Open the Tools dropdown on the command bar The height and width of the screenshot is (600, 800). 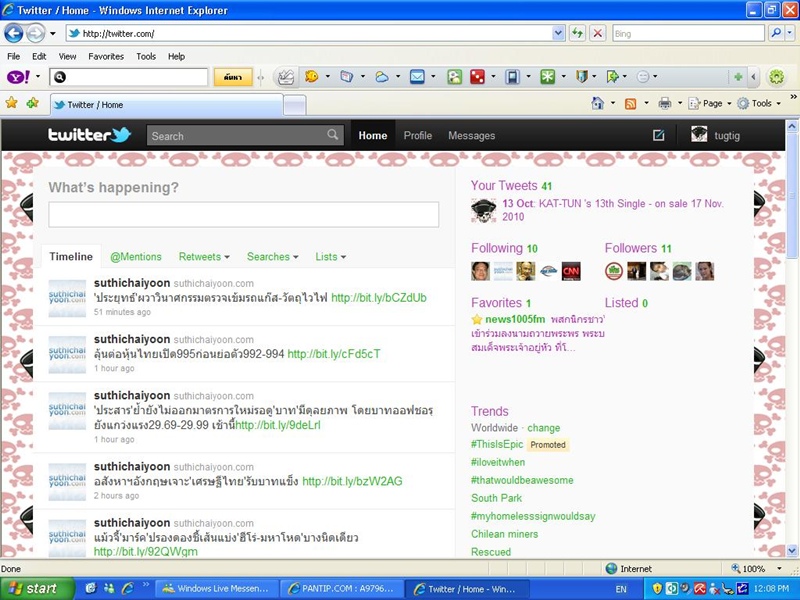point(759,104)
